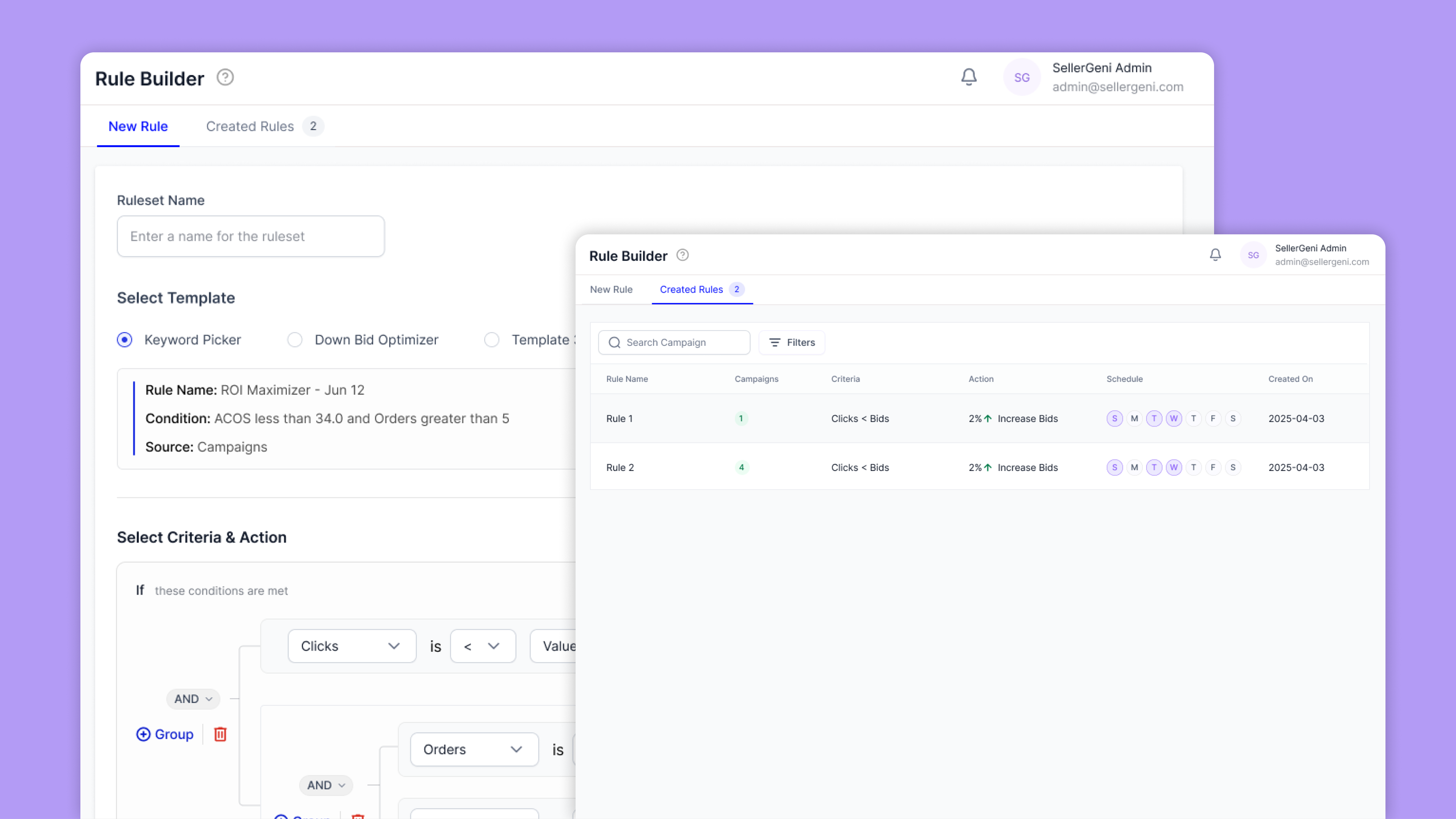Open the Value dropdown in Clicks condition
The width and height of the screenshot is (1456, 819).
point(553,646)
